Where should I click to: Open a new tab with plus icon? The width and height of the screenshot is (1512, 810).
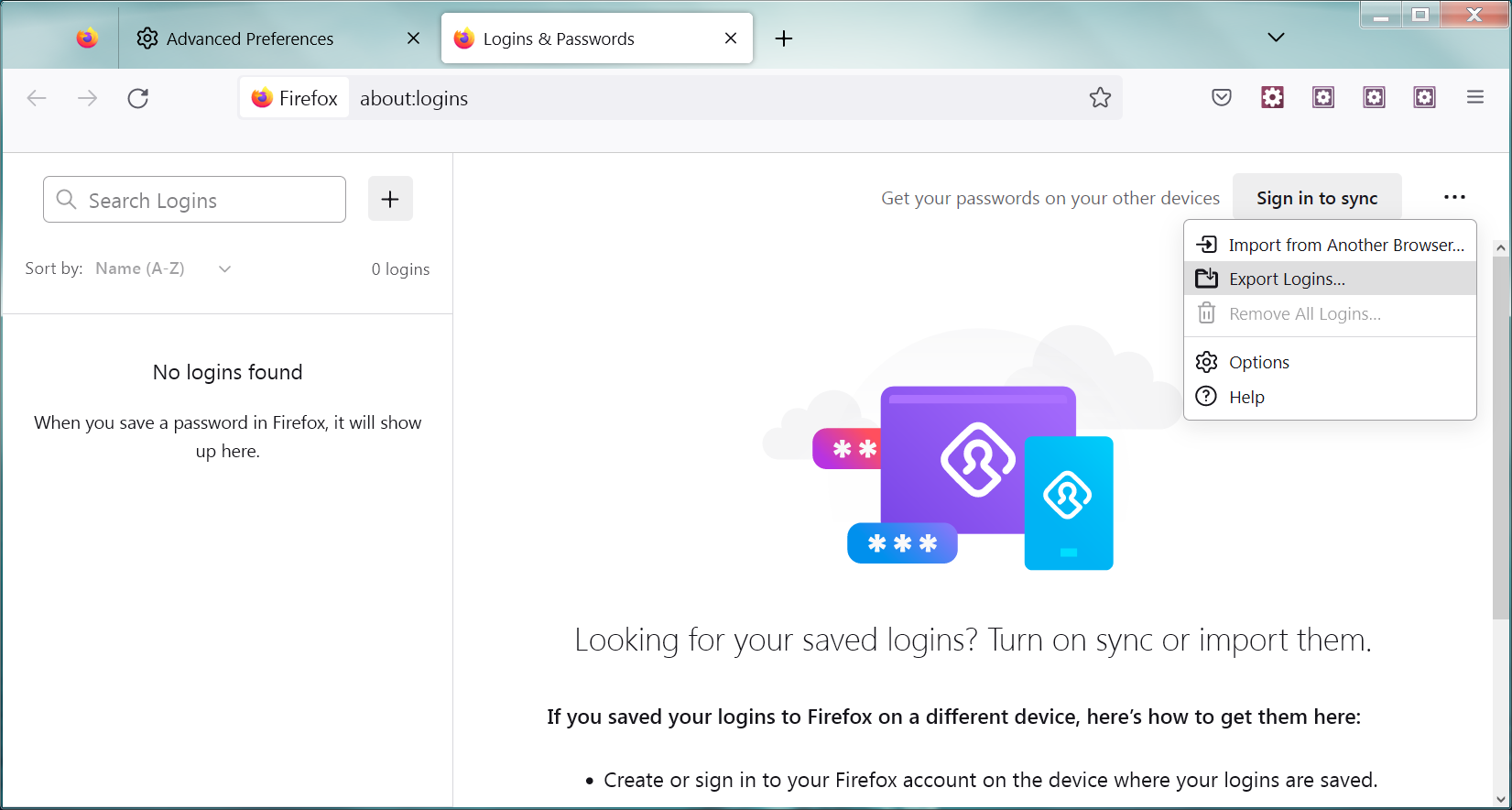coord(784,38)
